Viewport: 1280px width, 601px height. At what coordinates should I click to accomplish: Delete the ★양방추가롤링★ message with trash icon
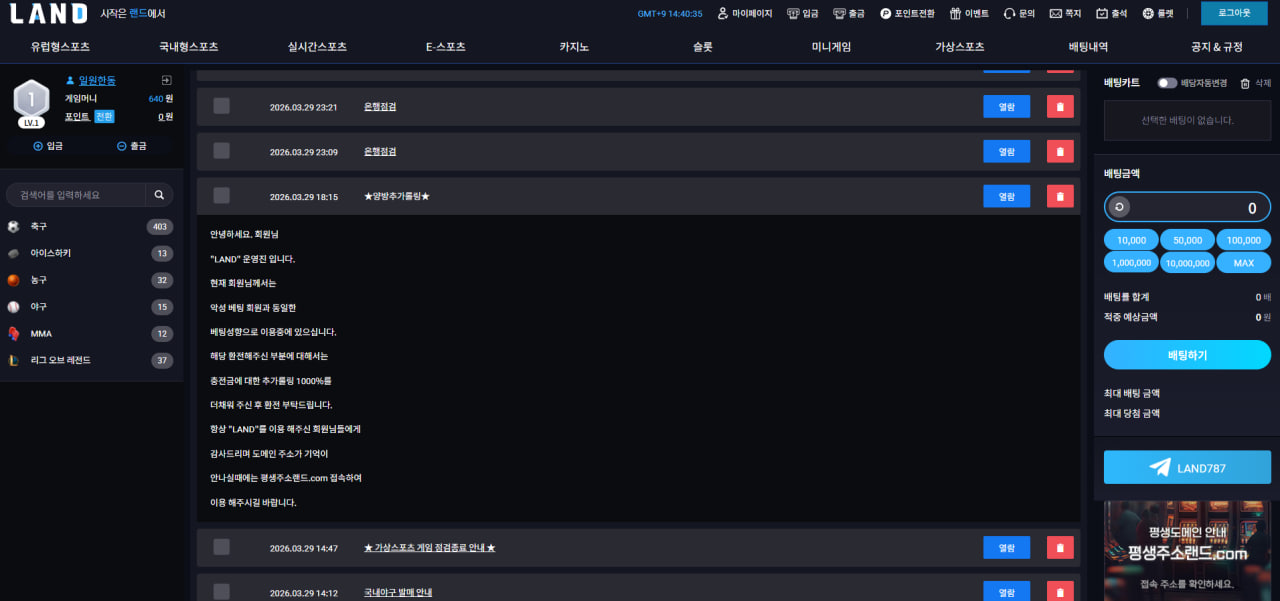click(x=1060, y=196)
